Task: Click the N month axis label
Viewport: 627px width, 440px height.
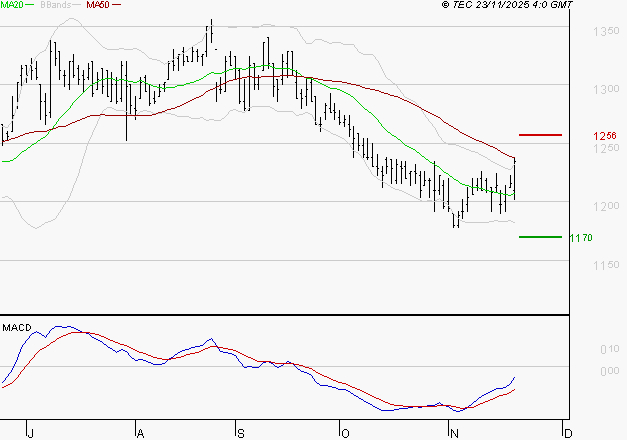Action: click(454, 434)
